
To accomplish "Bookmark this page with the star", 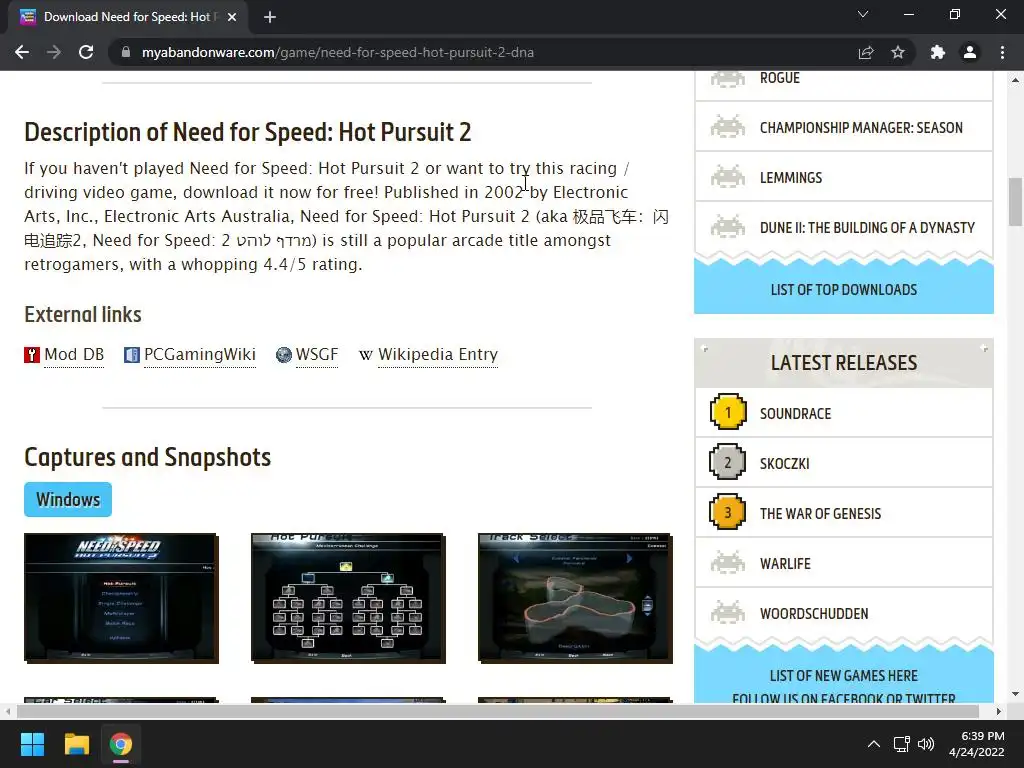I will click(x=898, y=52).
